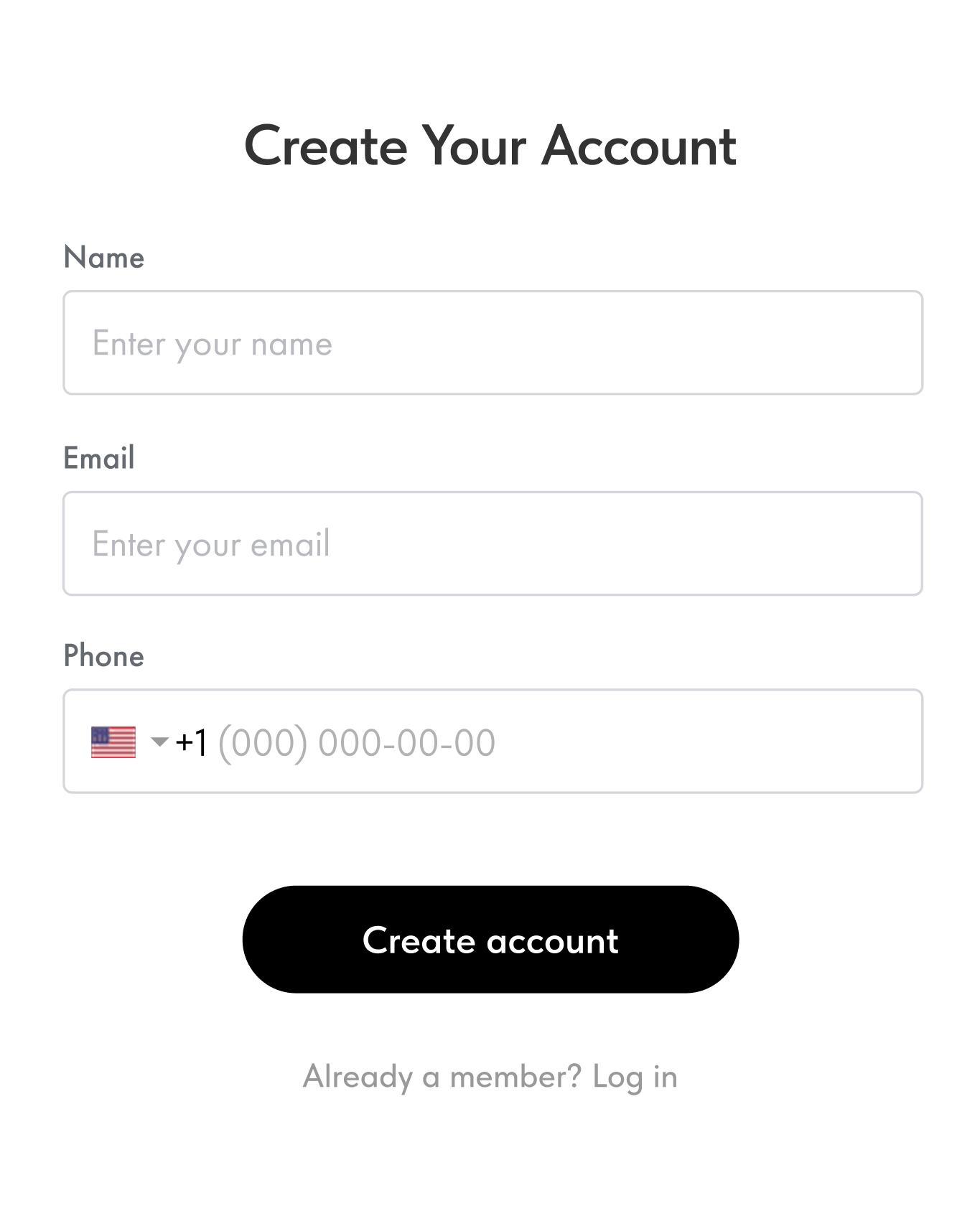Click the Phone field label

pyautogui.click(x=104, y=656)
